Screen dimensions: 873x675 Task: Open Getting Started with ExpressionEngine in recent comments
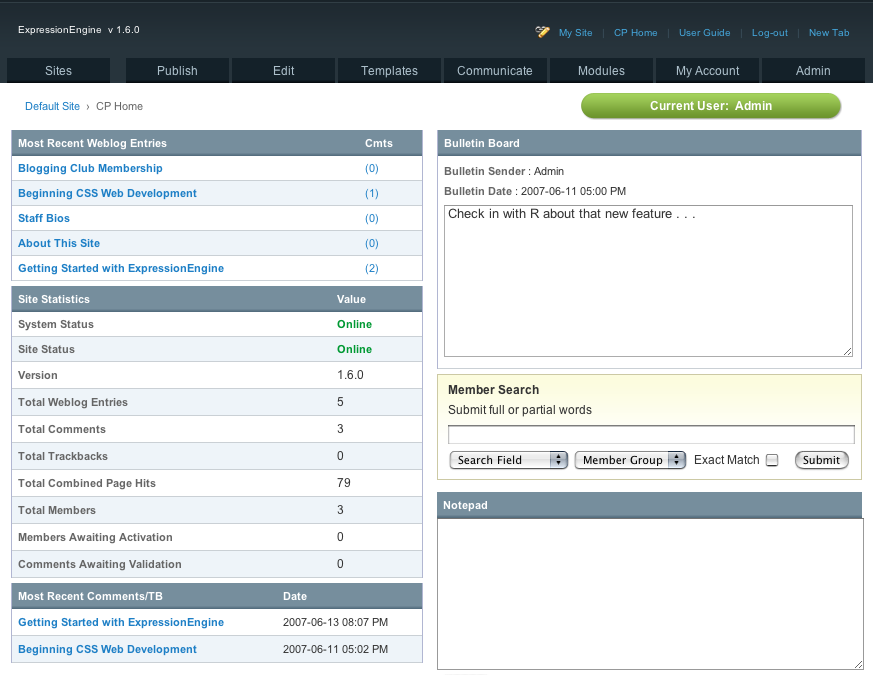click(x=121, y=622)
